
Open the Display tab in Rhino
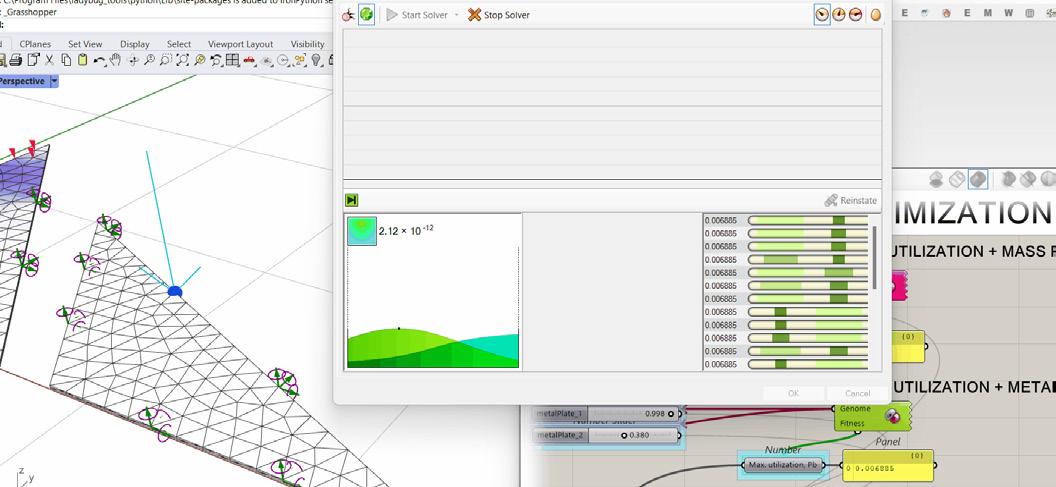pos(135,44)
